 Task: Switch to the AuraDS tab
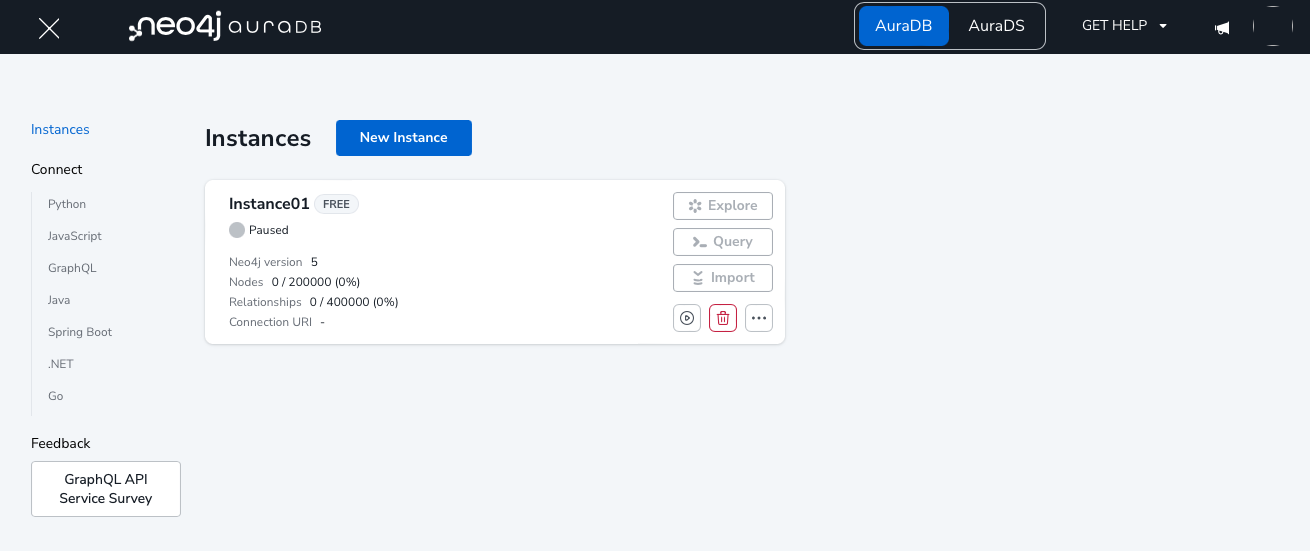996,26
